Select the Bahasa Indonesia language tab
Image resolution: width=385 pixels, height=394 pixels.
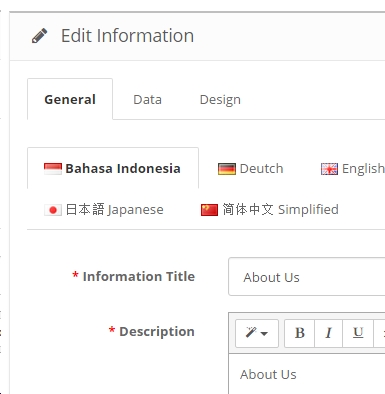click(x=113, y=168)
